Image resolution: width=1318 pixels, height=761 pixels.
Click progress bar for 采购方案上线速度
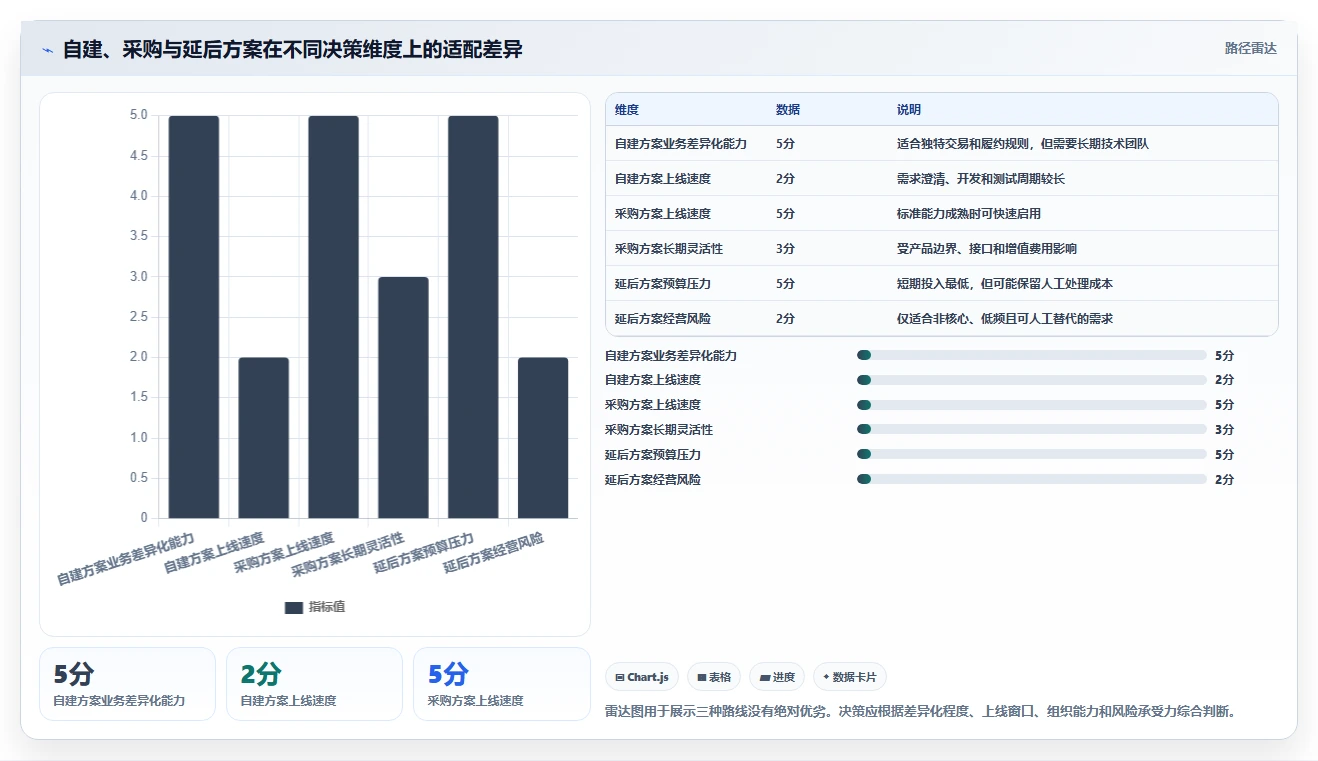(x=1032, y=405)
